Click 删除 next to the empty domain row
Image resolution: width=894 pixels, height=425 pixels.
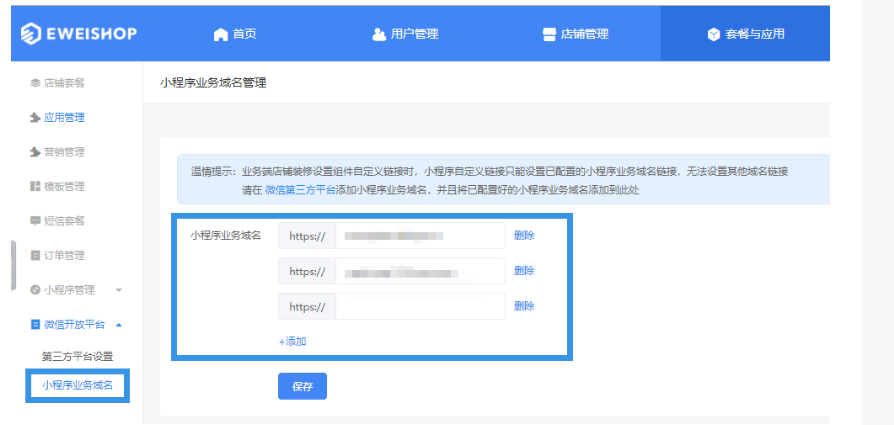coord(524,306)
